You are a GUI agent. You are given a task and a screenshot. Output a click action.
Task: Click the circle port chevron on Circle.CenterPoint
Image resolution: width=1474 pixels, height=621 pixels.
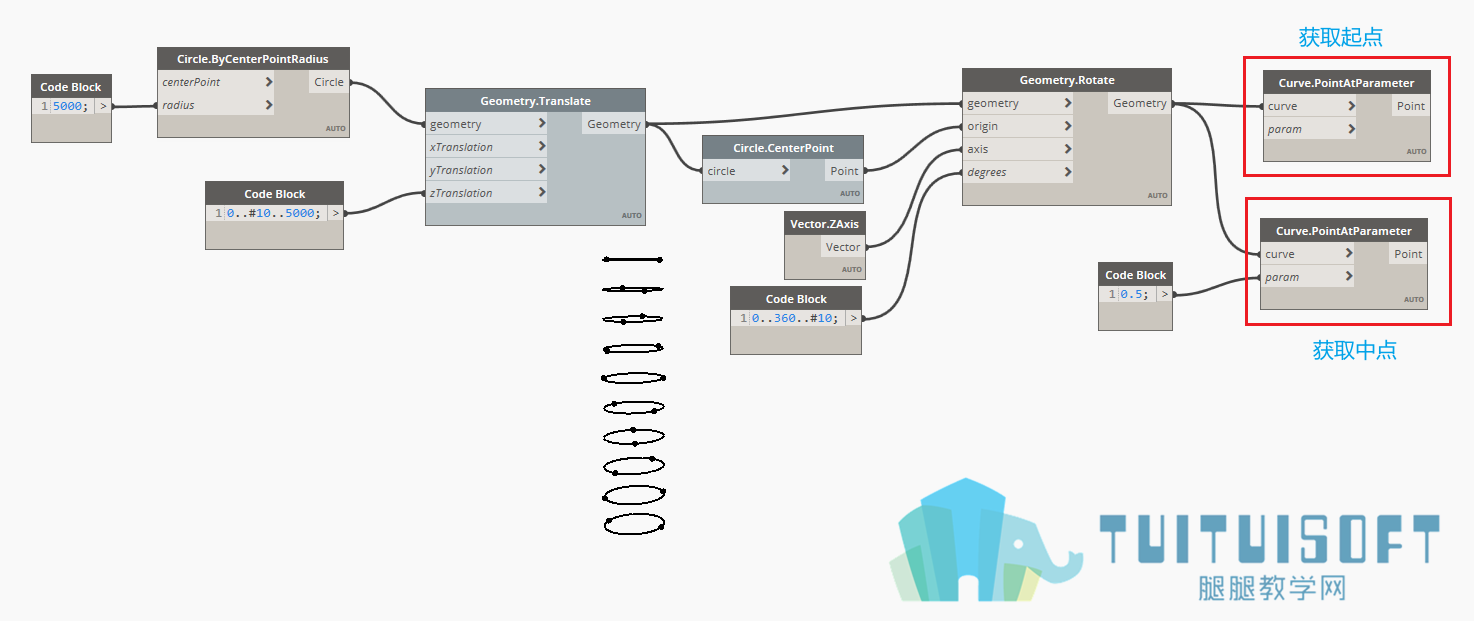click(785, 171)
